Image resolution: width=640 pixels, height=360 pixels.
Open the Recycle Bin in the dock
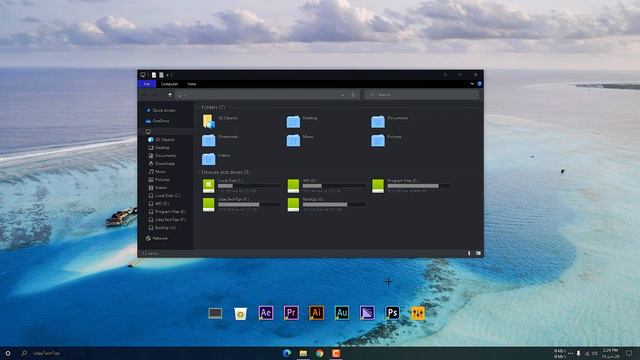tap(240, 313)
